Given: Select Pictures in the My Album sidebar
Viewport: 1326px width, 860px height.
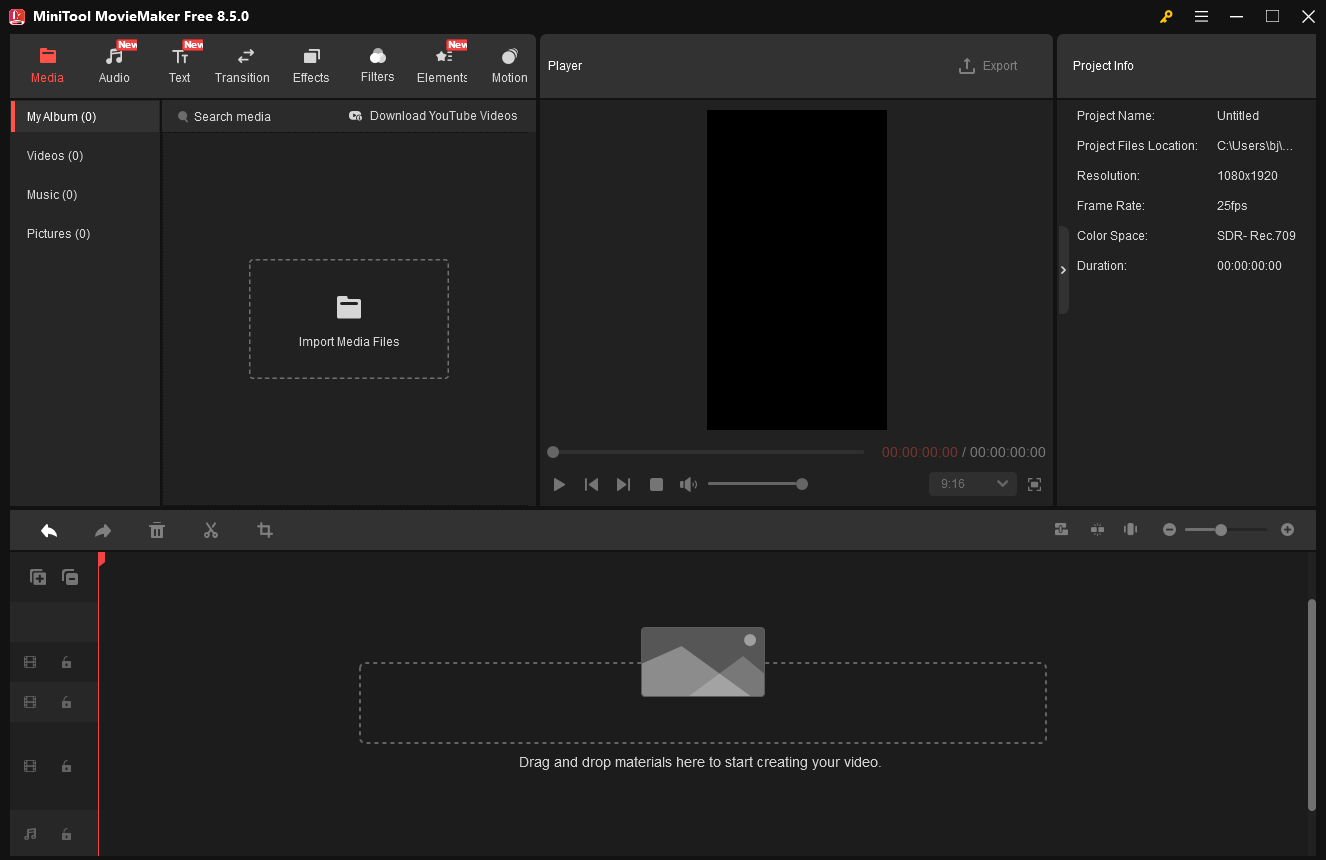Looking at the screenshot, I should (58, 233).
